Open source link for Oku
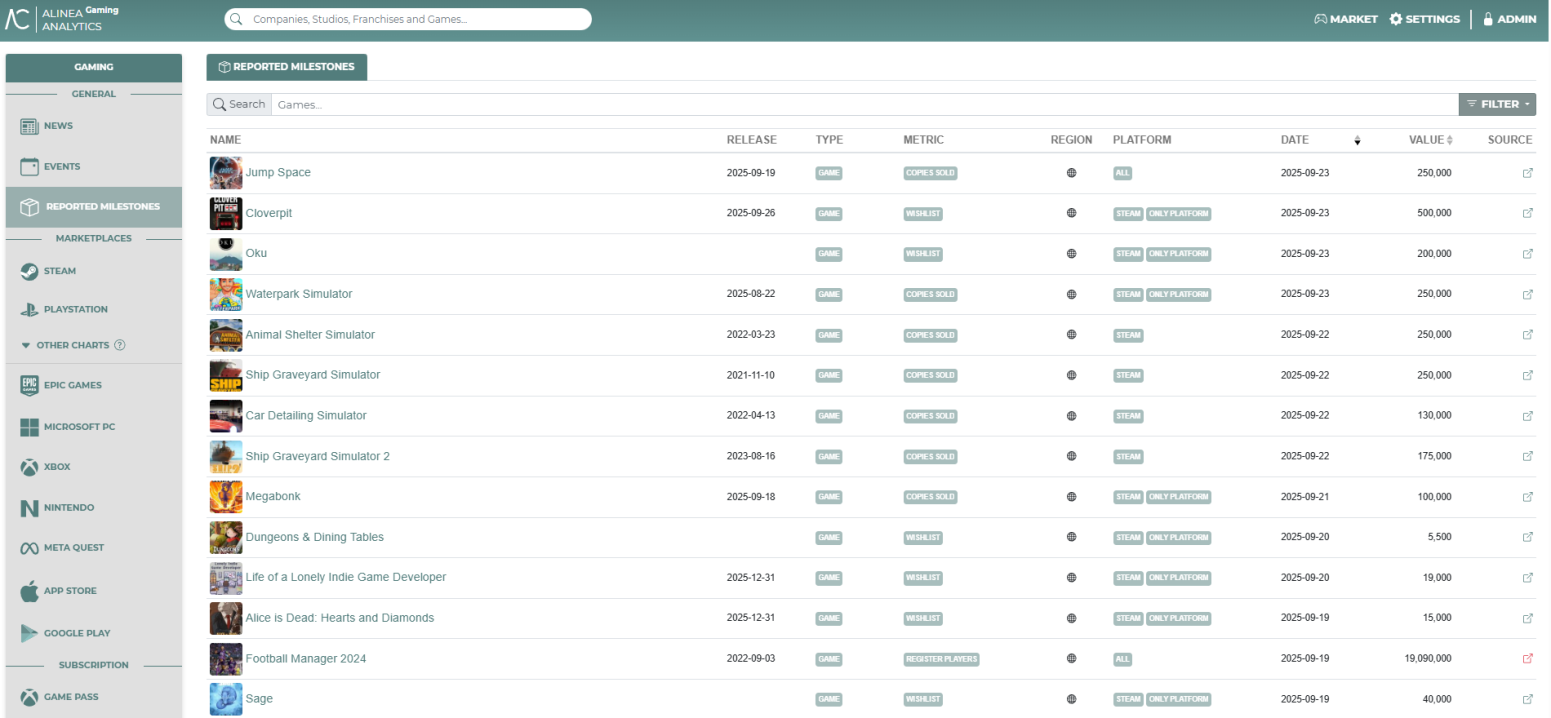1551x718 pixels. point(1527,254)
